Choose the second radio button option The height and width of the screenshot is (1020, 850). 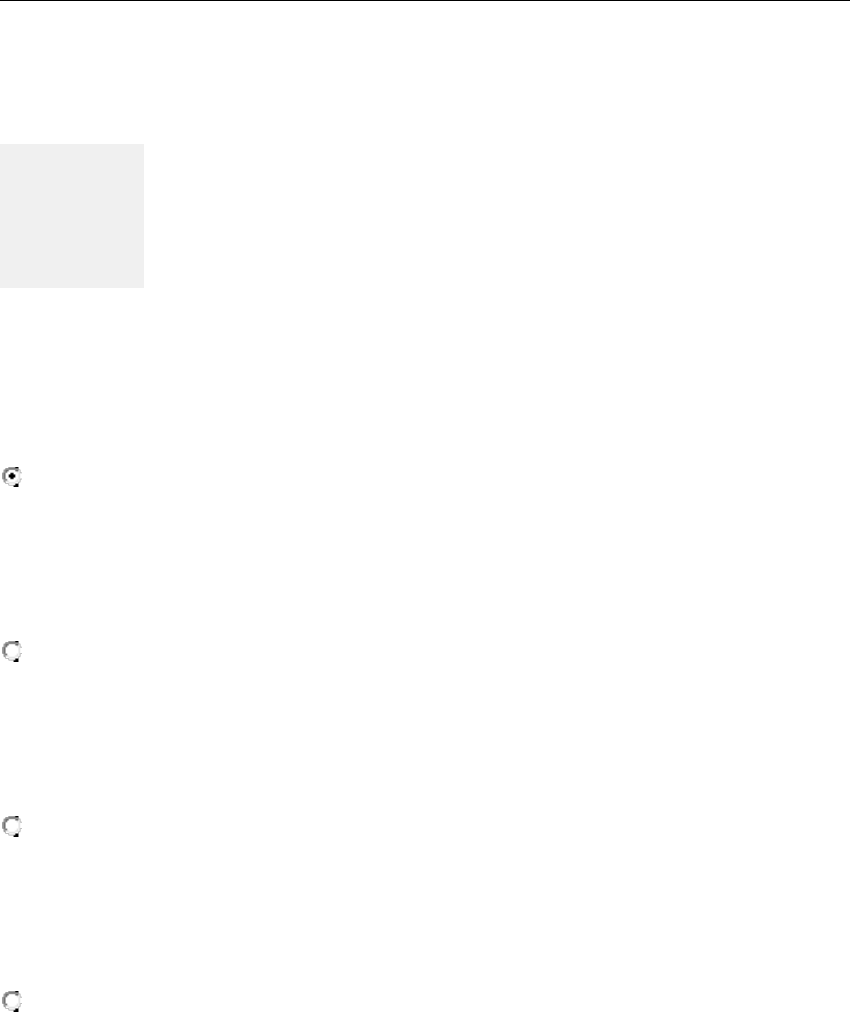pyautogui.click(x=13, y=653)
